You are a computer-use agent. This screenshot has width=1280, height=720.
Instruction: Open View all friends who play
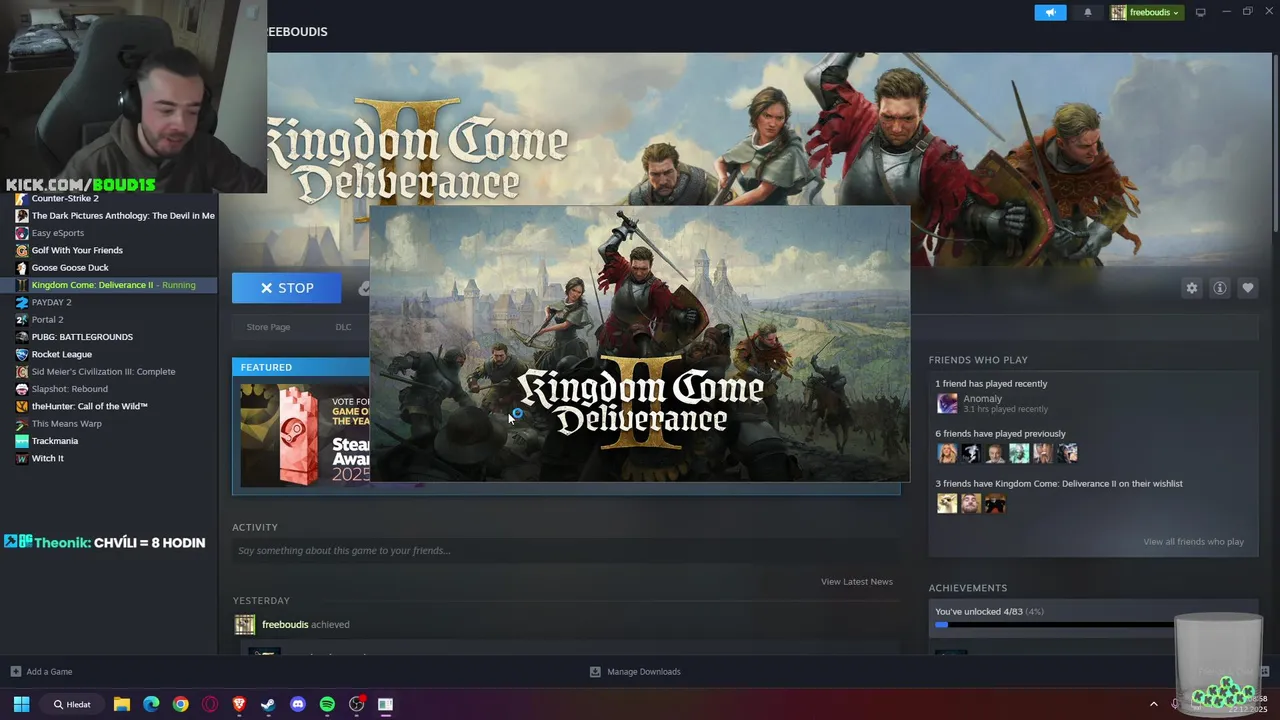click(1194, 542)
